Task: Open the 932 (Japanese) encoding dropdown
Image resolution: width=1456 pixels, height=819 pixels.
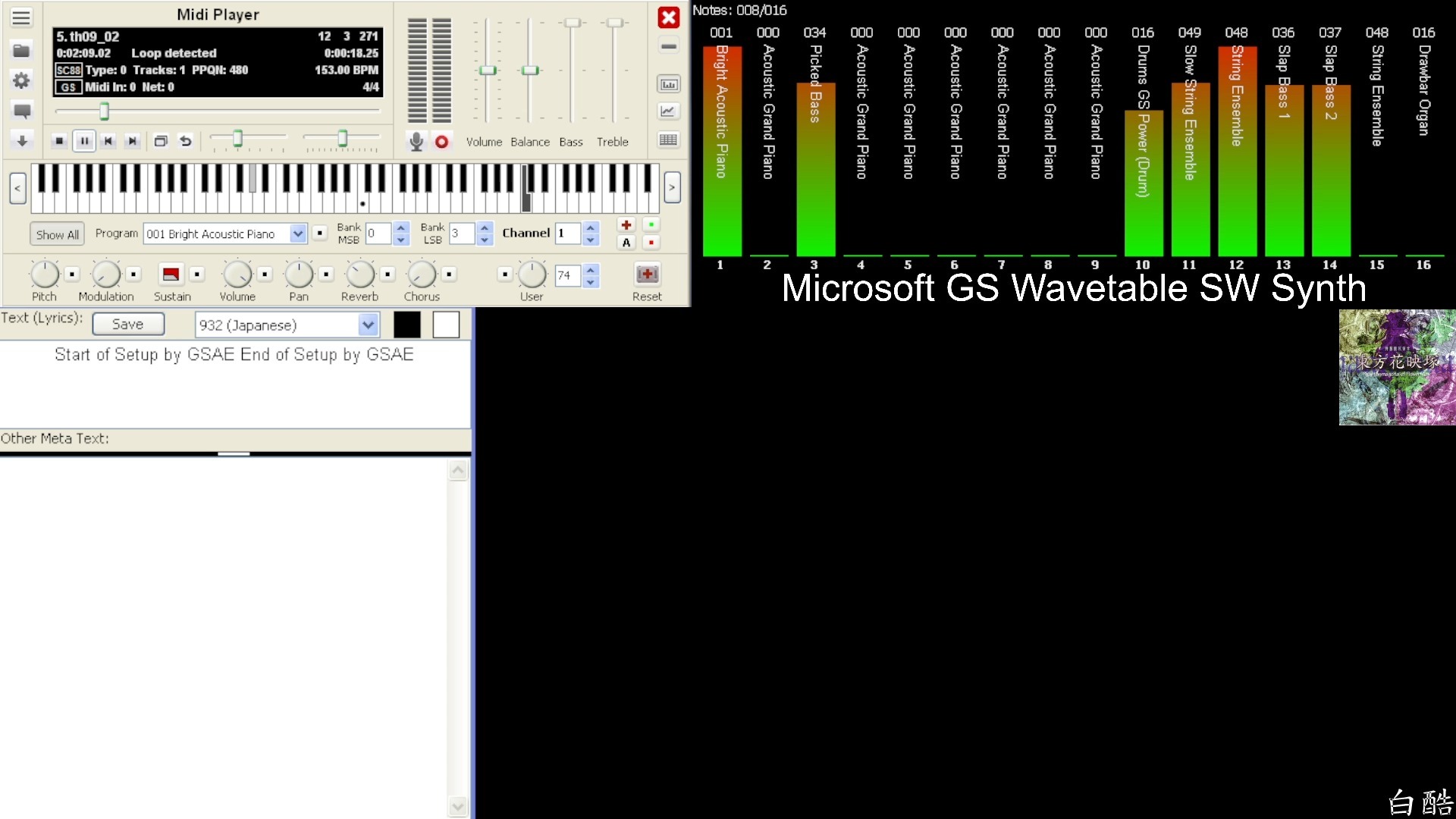Action: click(369, 325)
